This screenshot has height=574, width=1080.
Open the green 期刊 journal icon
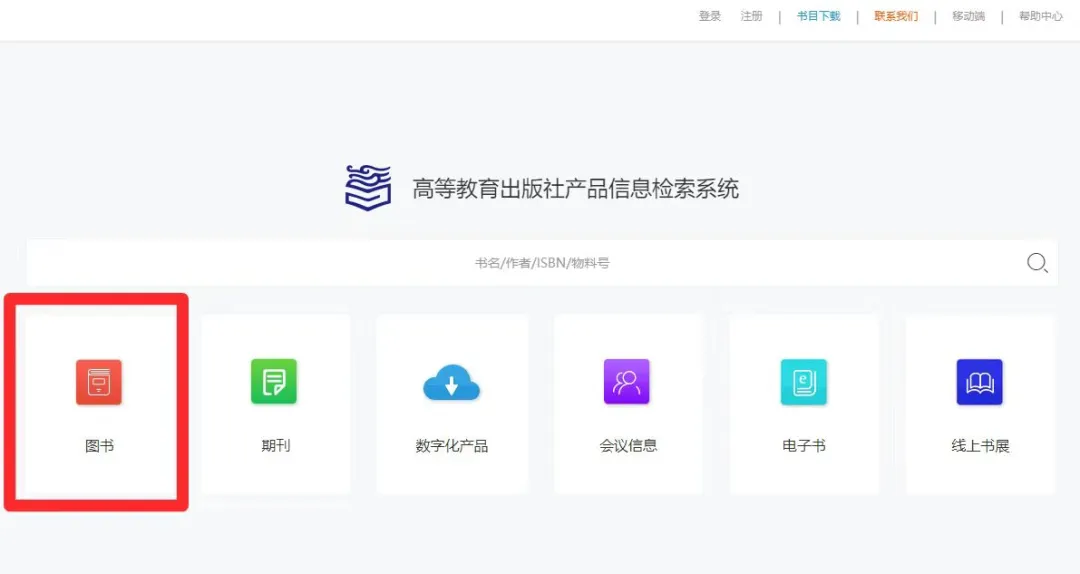pyautogui.click(x=274, y=382)
